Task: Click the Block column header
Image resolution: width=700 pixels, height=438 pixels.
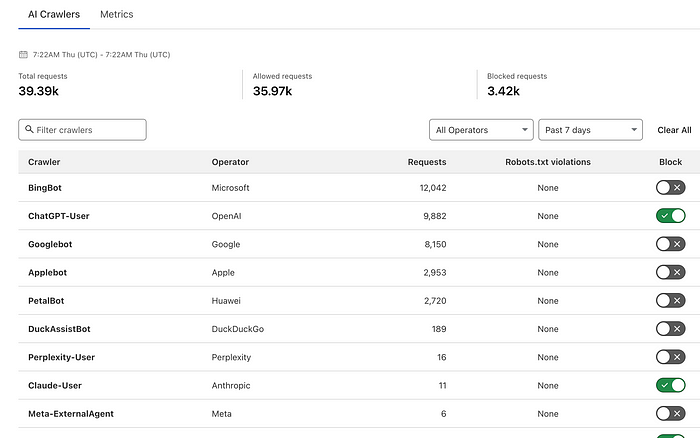Action: (671, 162)
